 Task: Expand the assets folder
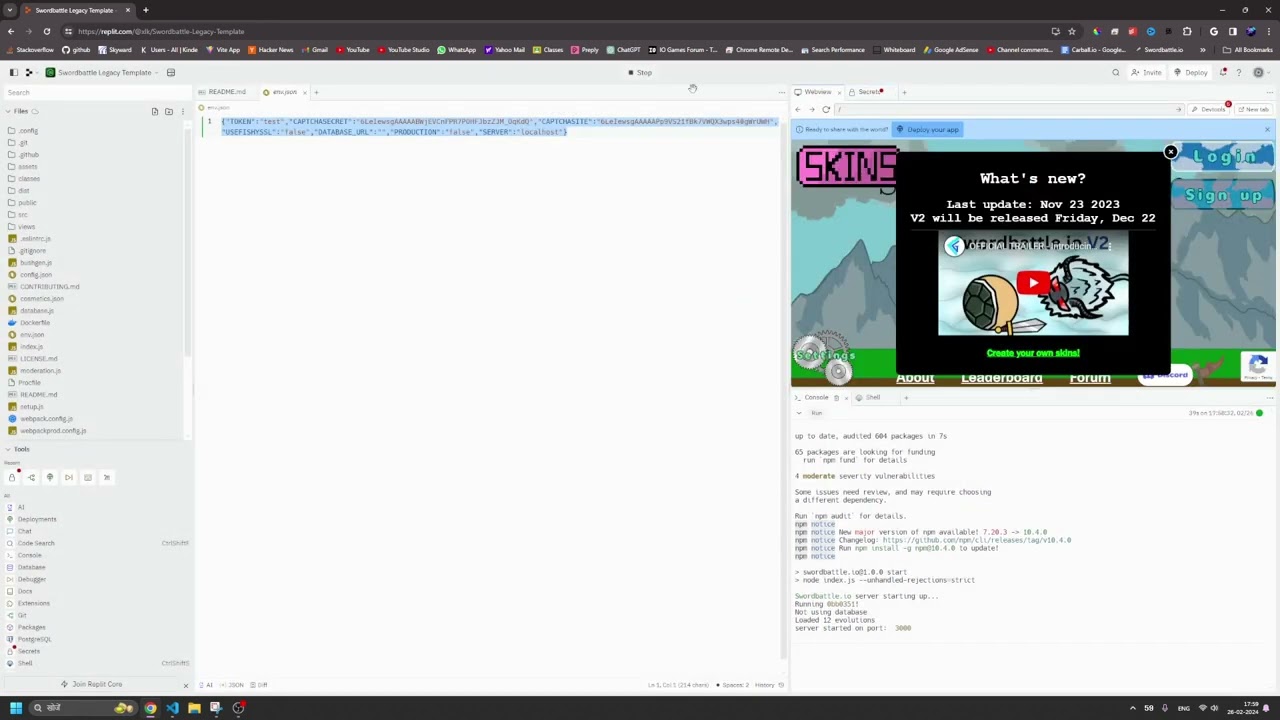point(23,167)
